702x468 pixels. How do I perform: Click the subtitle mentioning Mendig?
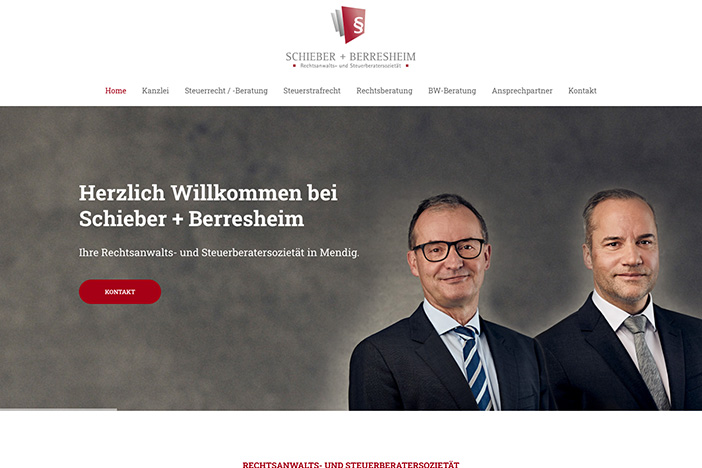point(219,253)
